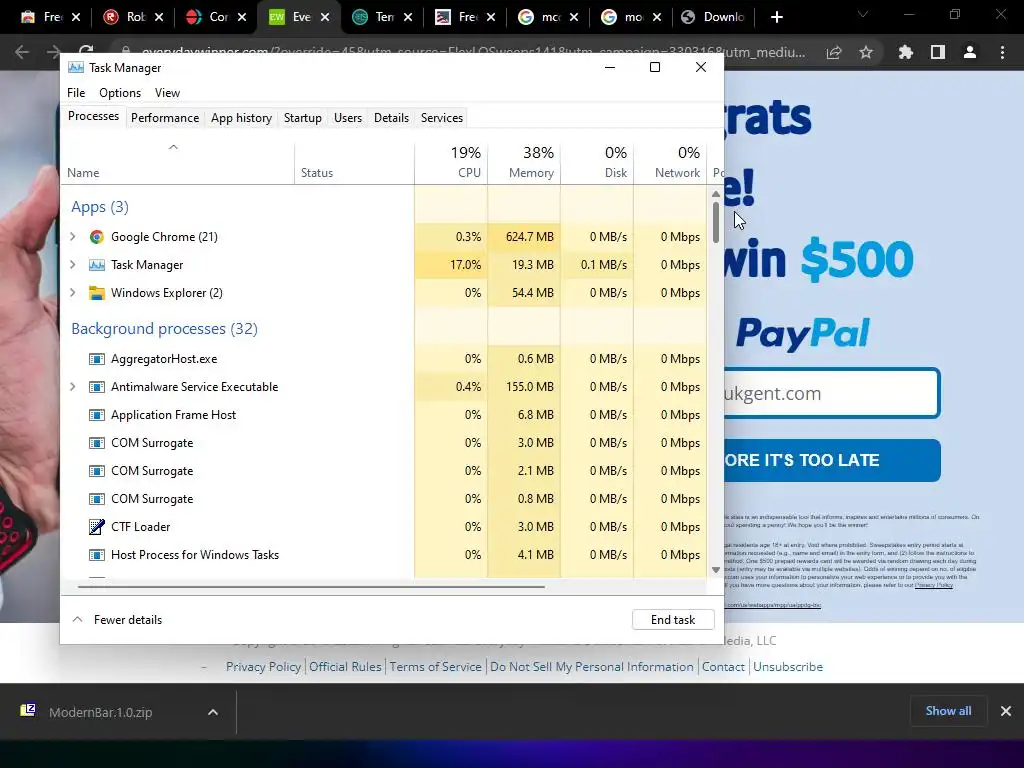
Task: Collapse Task Manager with Fewer details
Action: click(117, 620)
